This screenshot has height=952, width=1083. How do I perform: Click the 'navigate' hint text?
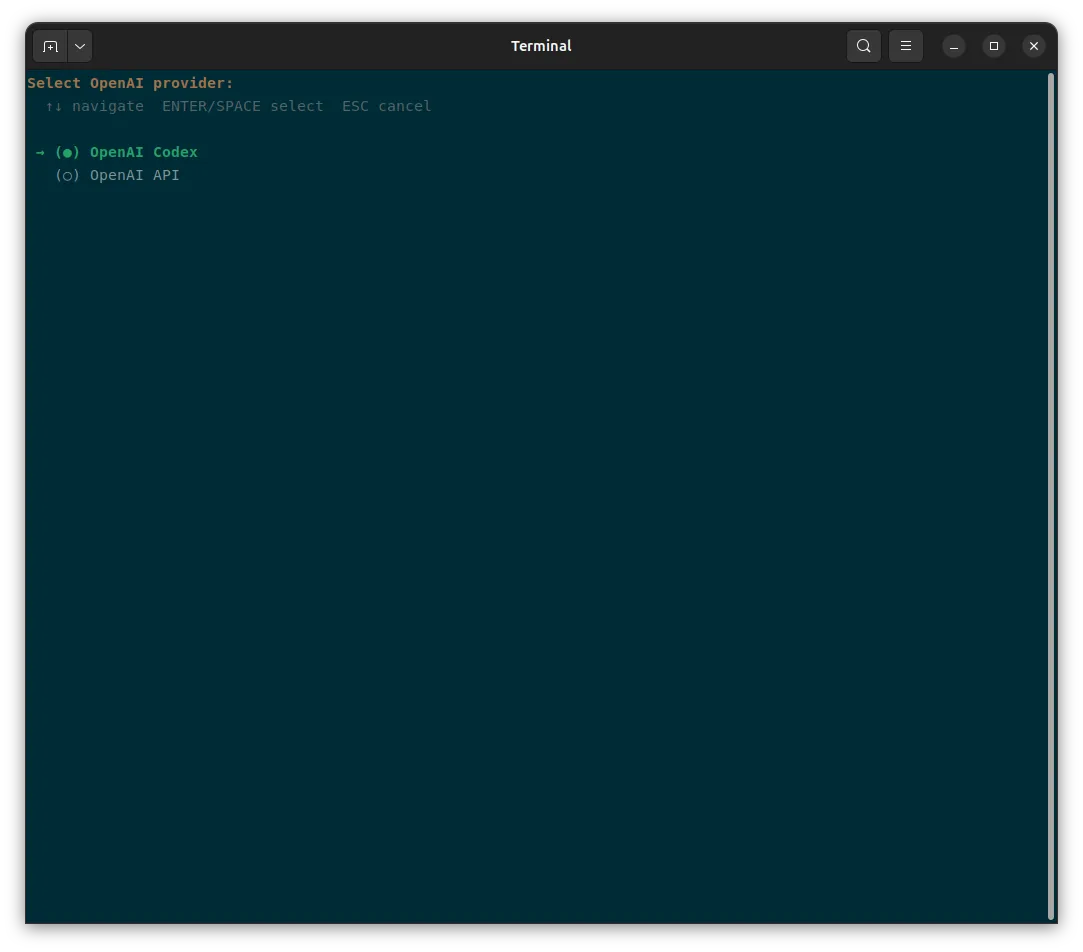[x=108, y=106]
